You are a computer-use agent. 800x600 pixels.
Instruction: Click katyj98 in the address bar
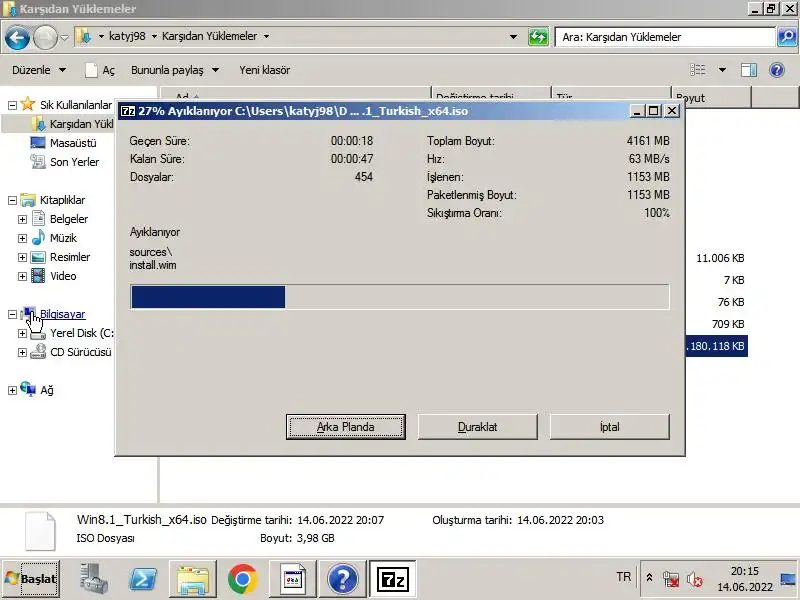[127, 37]
